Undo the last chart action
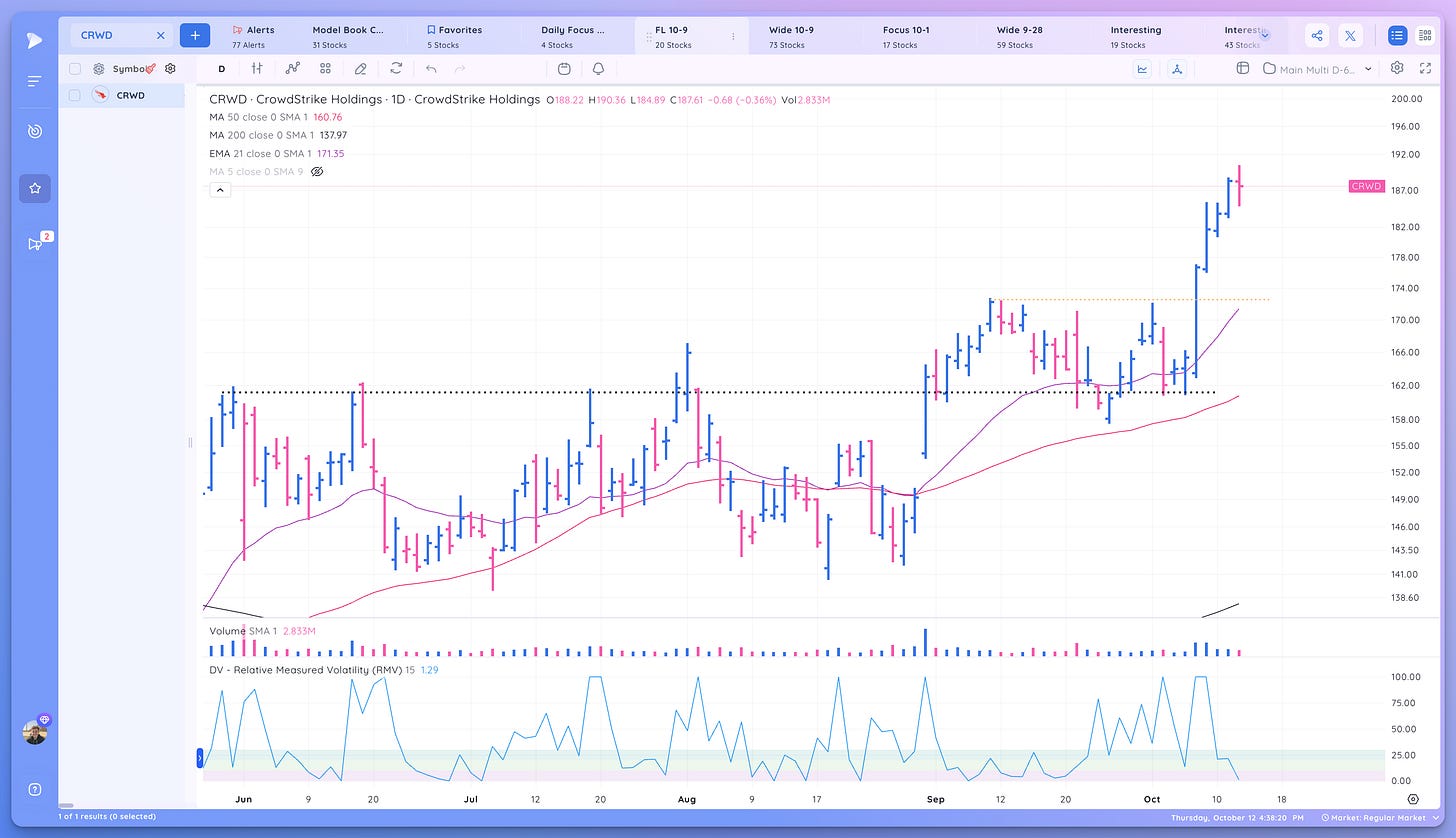Viewport: 1456px width, 838px height. pyautogui.click(x=431, y=69)
